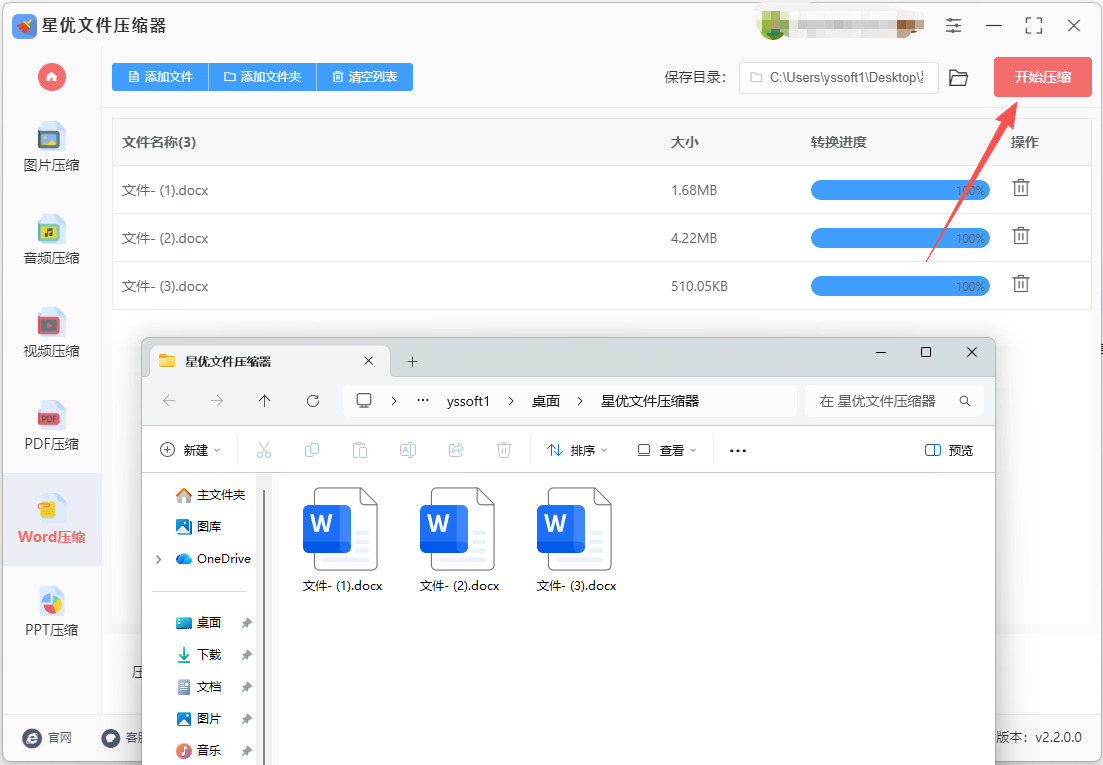Go to the red home icon

click(51, 77)
